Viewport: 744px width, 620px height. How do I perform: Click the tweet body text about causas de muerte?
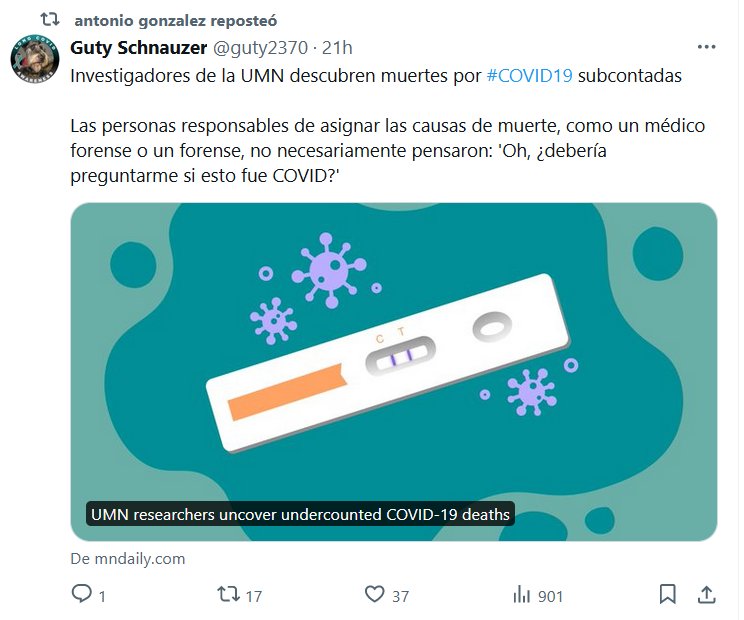(x=387, y=151)
